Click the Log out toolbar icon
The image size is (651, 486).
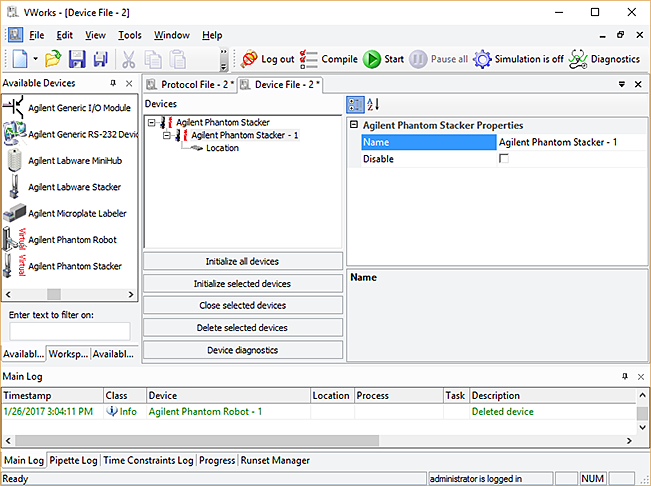pos(249,59)
